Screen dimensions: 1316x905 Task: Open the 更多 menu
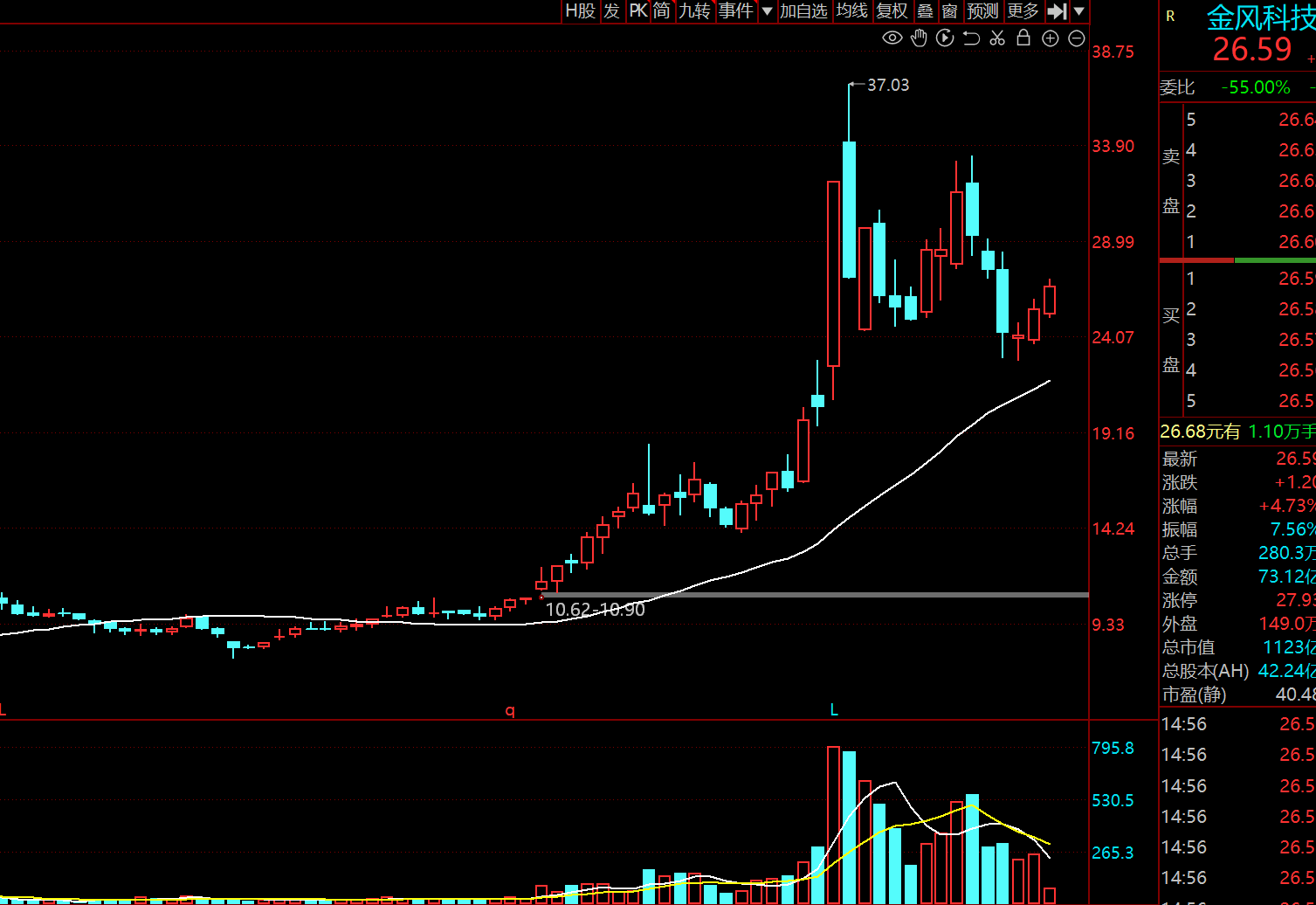[x=1023, y=11]
